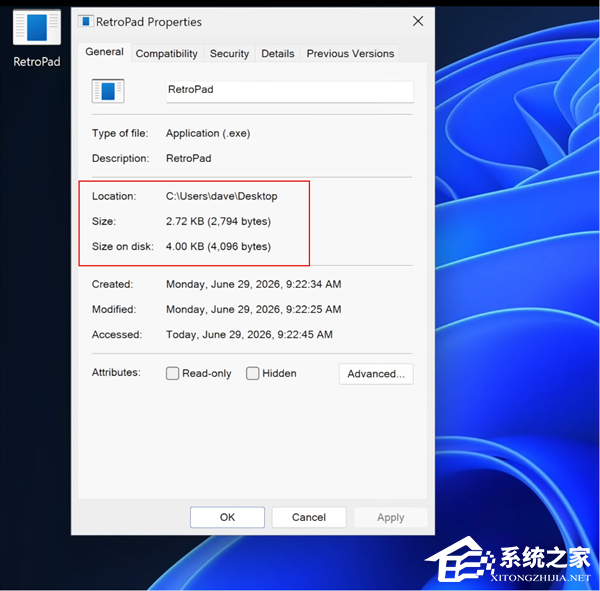Click the Application (.exe) file type text
The width and height of the screenshot is (600, 591).
click(208, 133)
